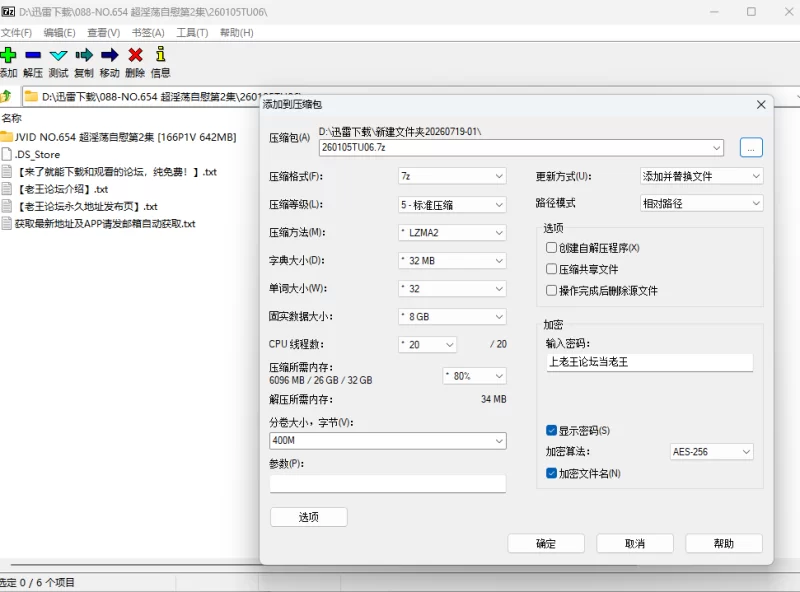Click the 选项 button below the parameters field
Image resolution: width=800 pixels, height=592 pixels.
tap(309, 517)
